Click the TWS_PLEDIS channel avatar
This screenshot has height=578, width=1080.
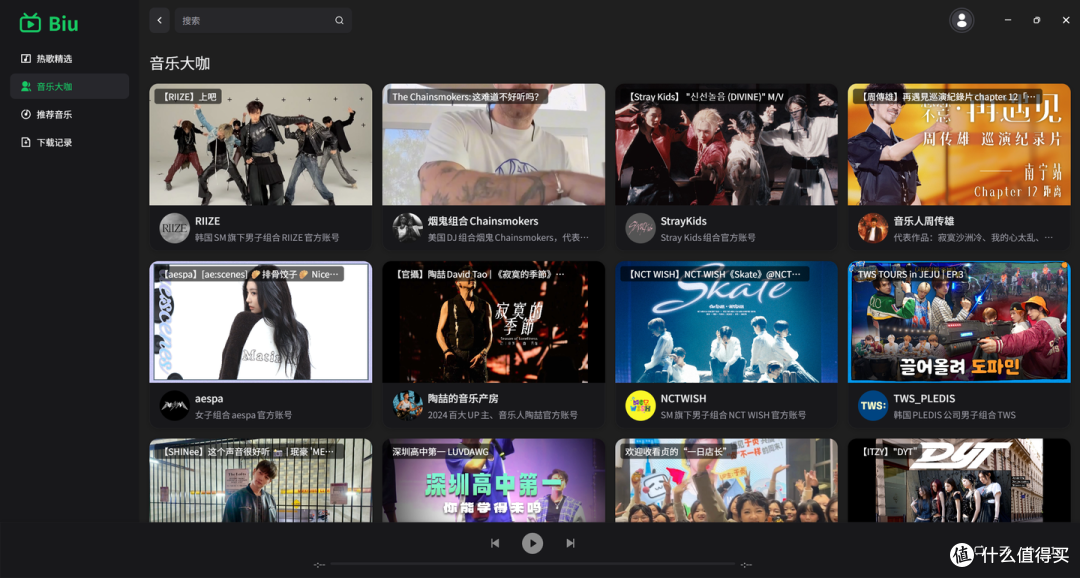pyautogui.click(x=873, y=406)
